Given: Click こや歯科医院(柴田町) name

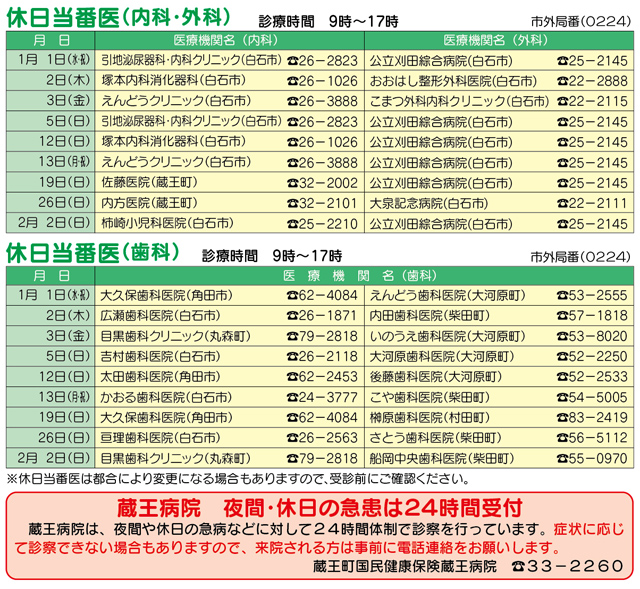Looking at the screenshot, I should tap(429, 397).
